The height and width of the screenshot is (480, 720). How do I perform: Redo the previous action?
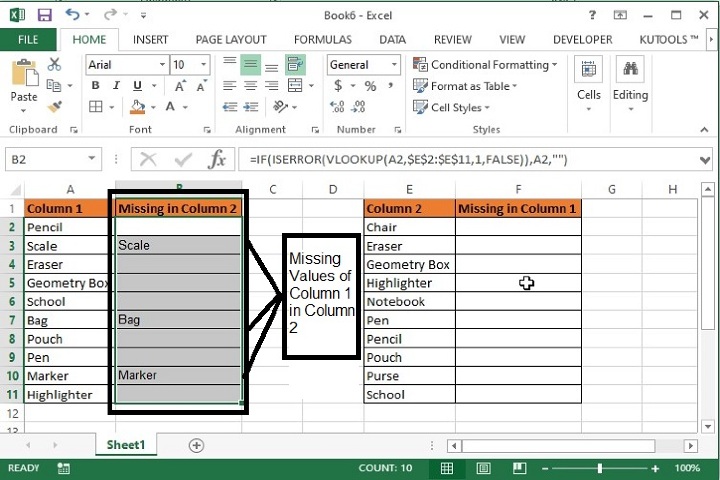pyautogui.click(x=110, y=15)
